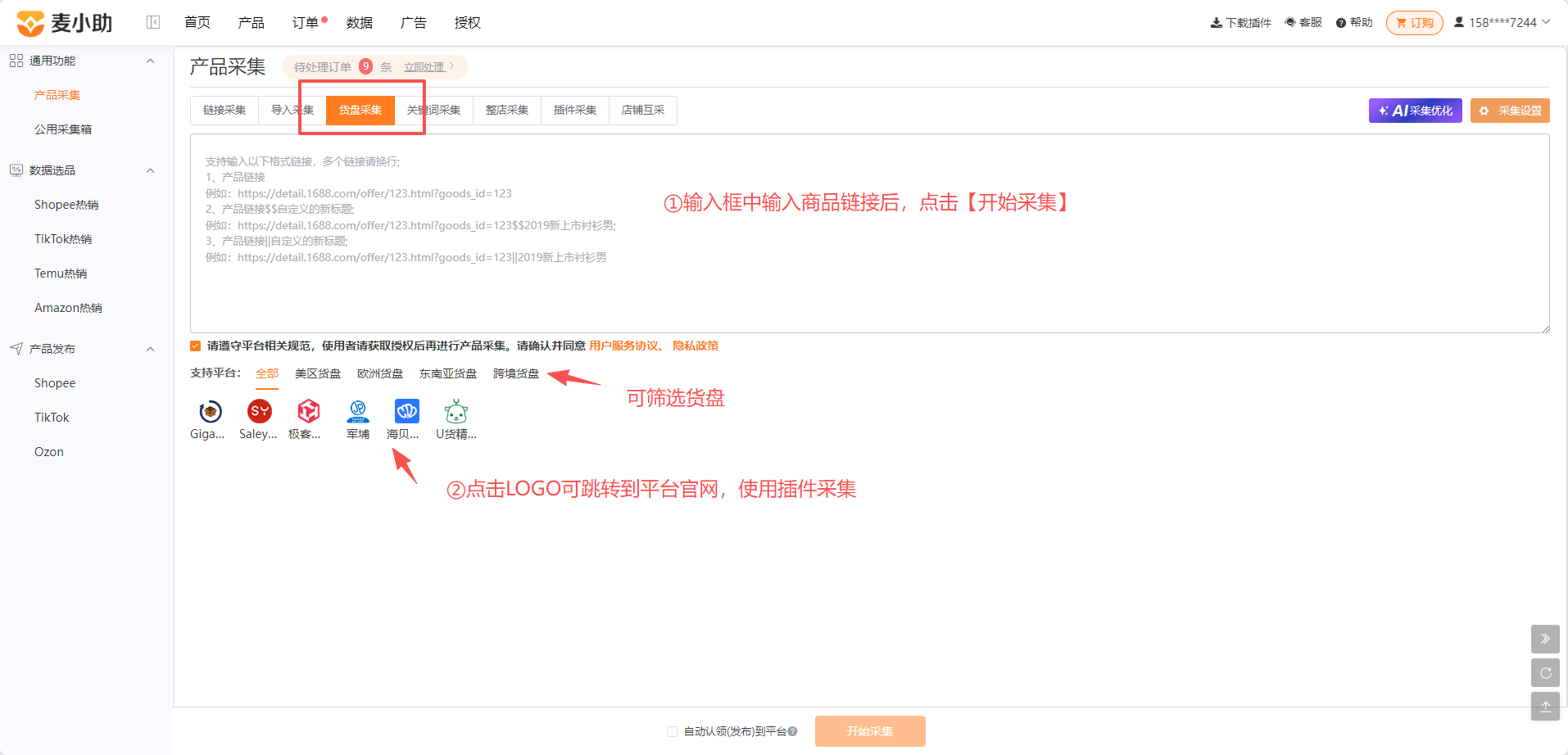
Task: Open the Gigab2b platform logo
Action: pos(211,411)
